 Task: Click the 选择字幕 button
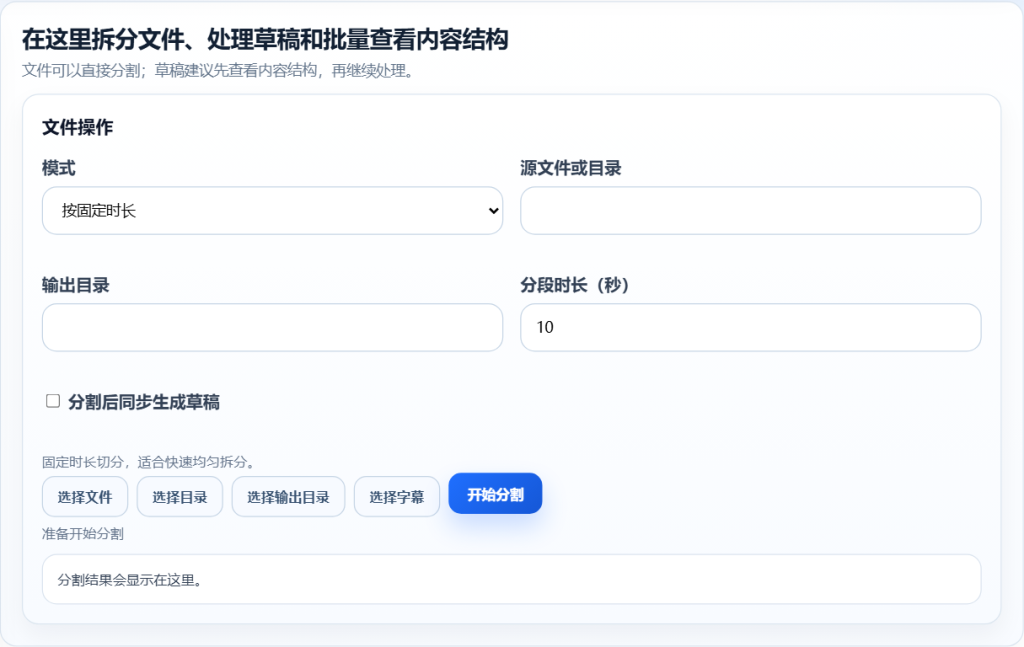pos(396,497)
